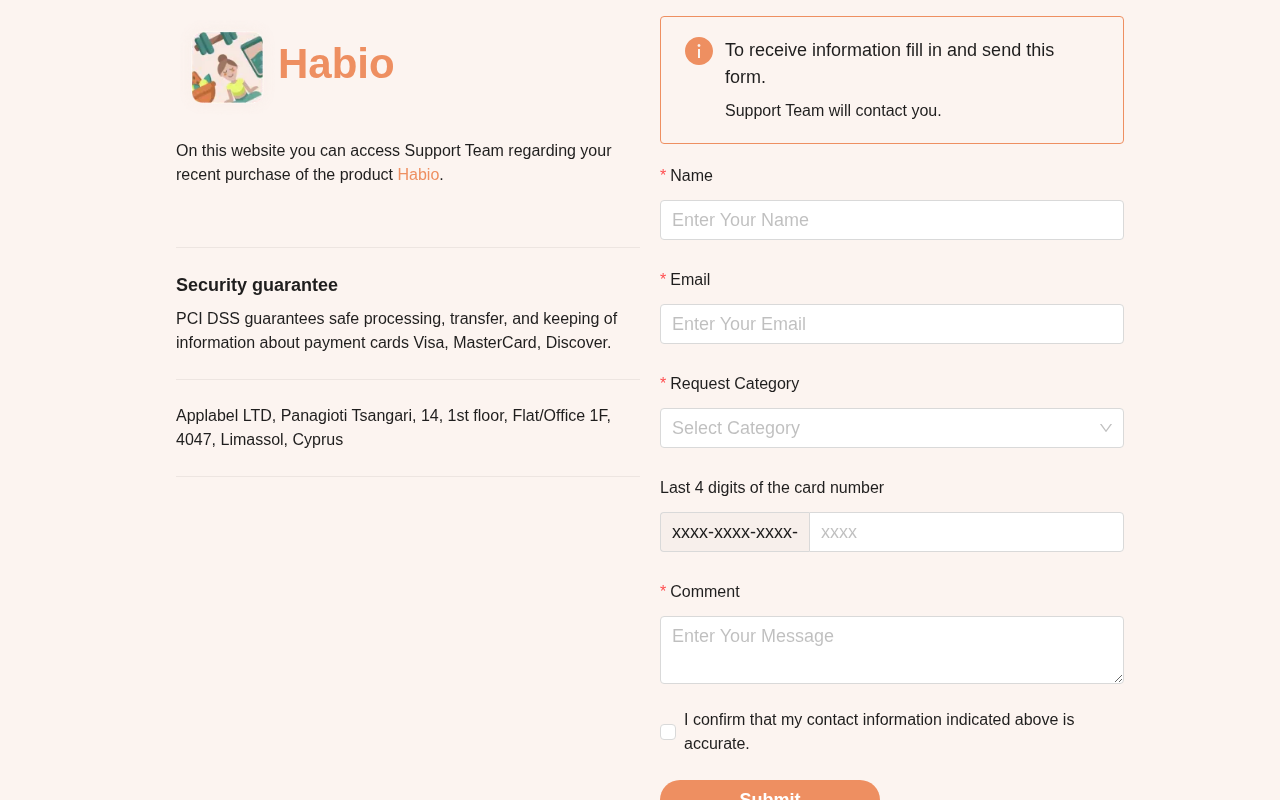The image size is (1280, 800).
Task: Click the xxxx-xxxx-xxxx- card prefix box
Action: tap(735, 532)
